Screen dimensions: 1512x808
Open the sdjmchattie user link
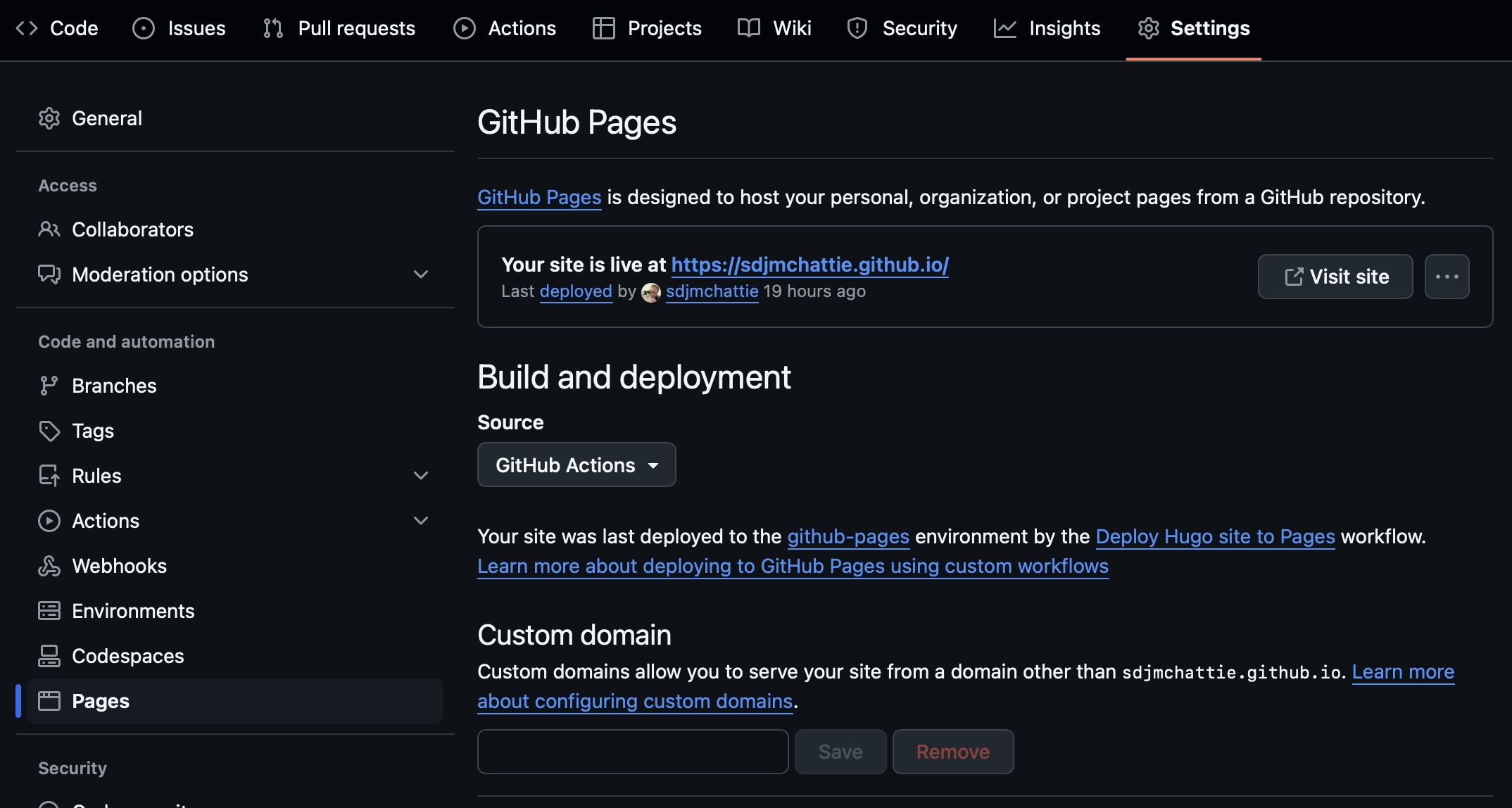point(712,291)
